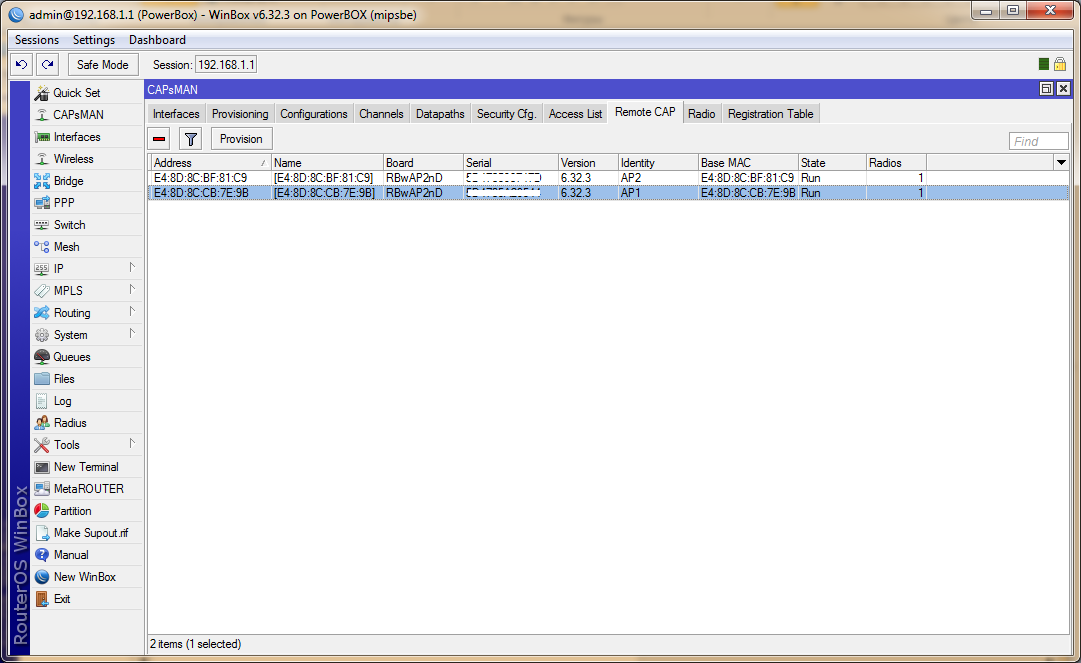The height and width of the screenshot is (663, 1081).
Task: Open Quick Set in sidebar
Action: pyautogui.click(x=76, y=93)
